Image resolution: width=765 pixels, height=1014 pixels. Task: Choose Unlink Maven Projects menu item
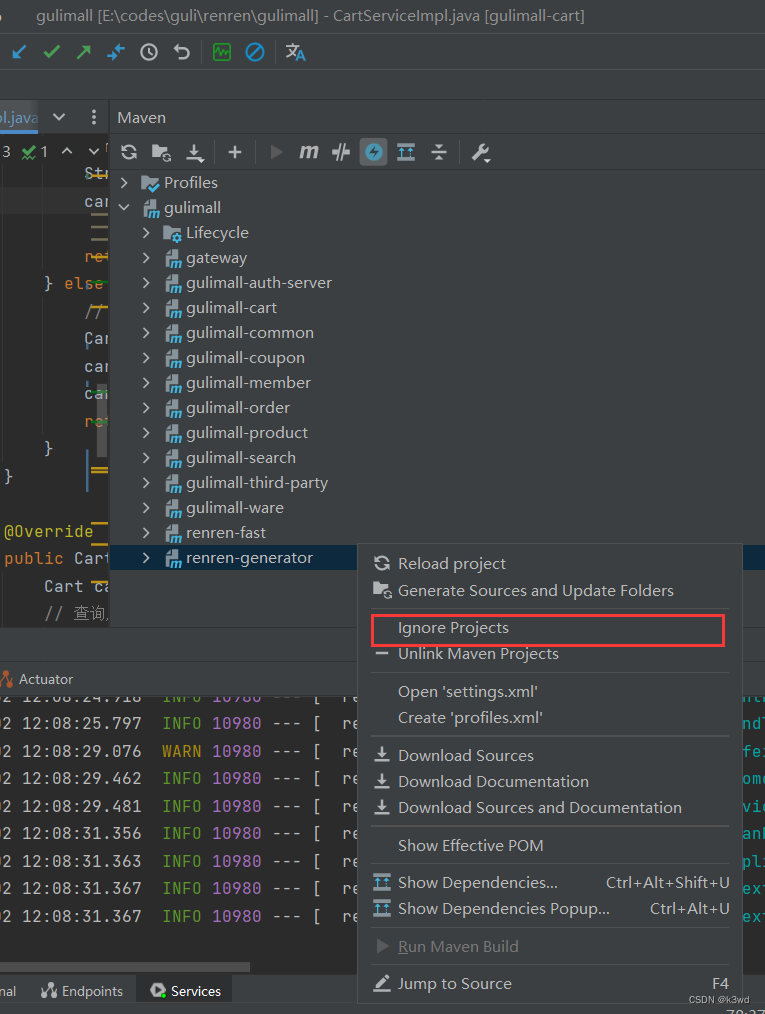coord(550,654)
